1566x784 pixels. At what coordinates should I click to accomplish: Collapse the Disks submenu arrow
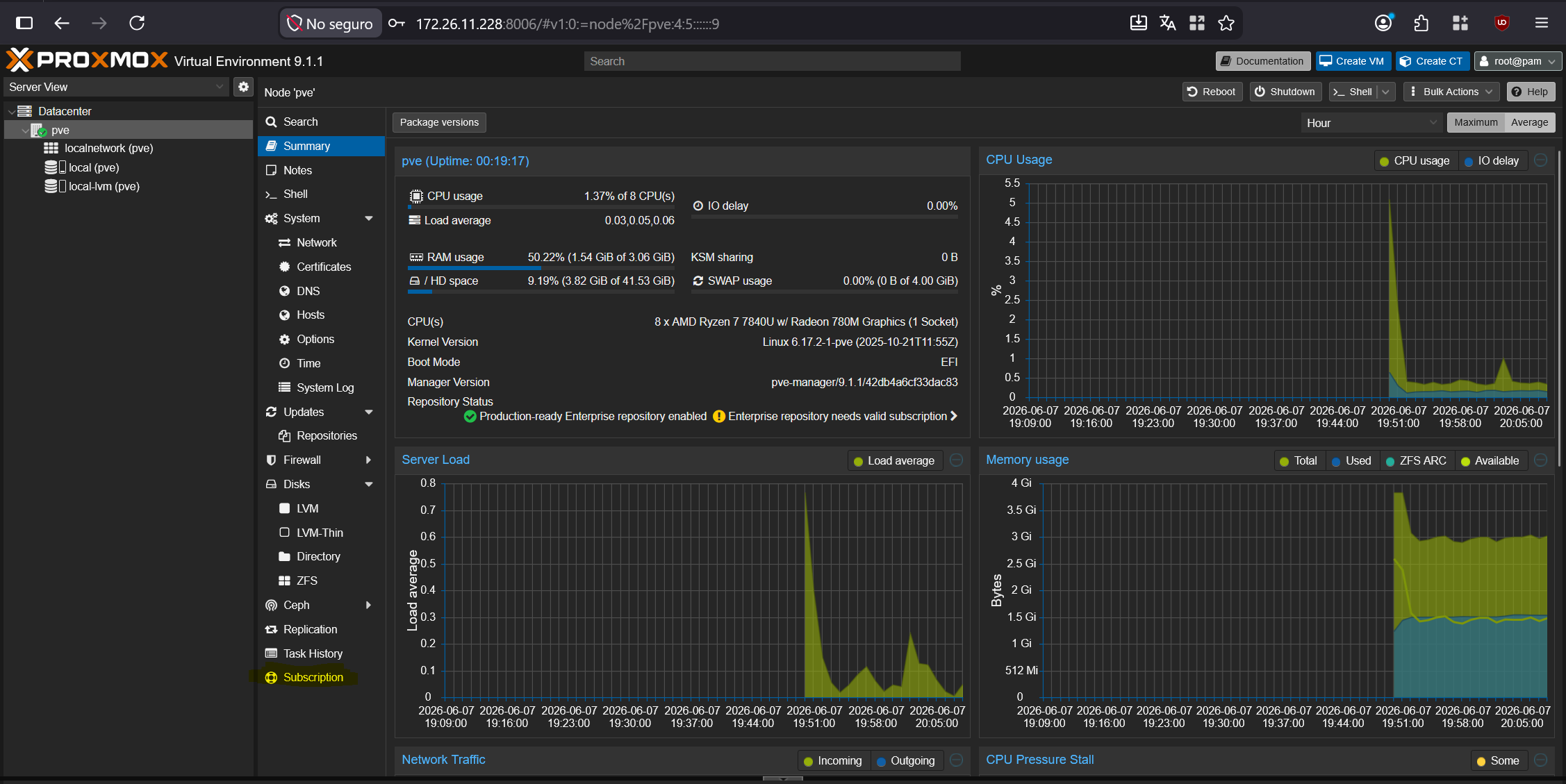click(369, 484)
